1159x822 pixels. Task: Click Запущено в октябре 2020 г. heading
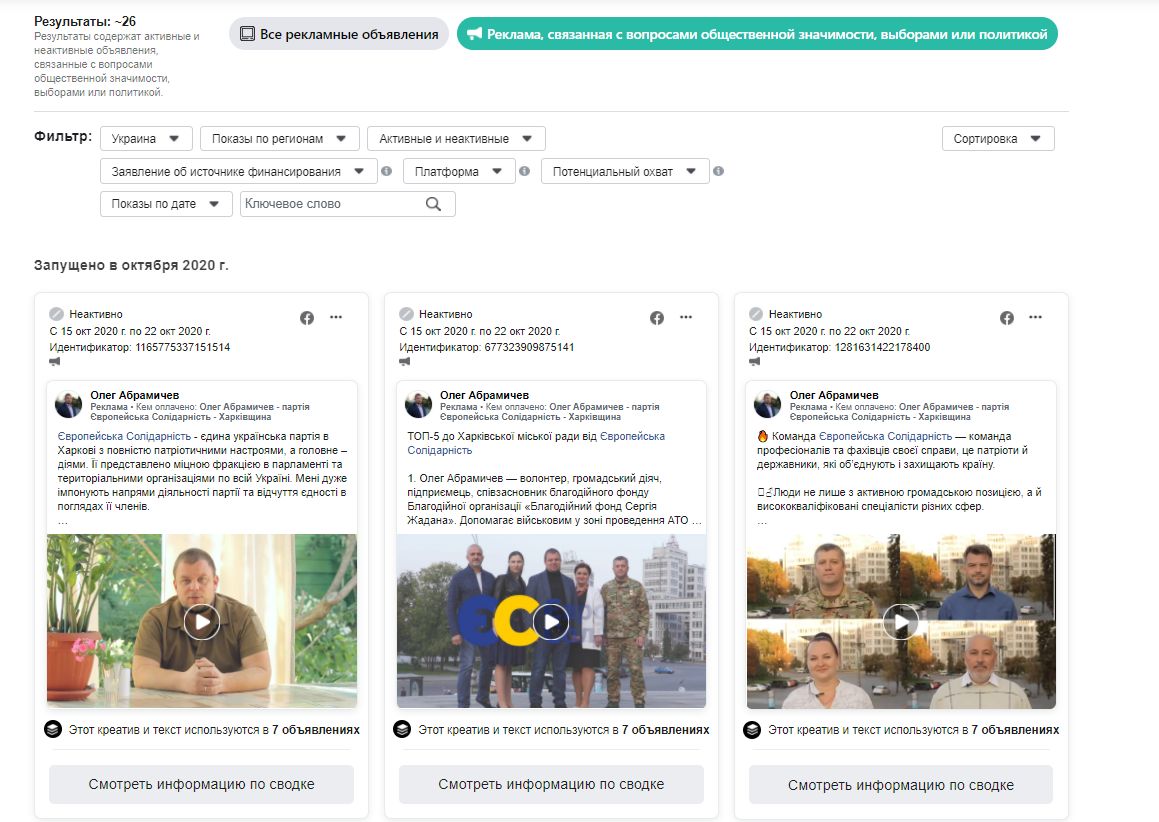[x=132, y=265]
